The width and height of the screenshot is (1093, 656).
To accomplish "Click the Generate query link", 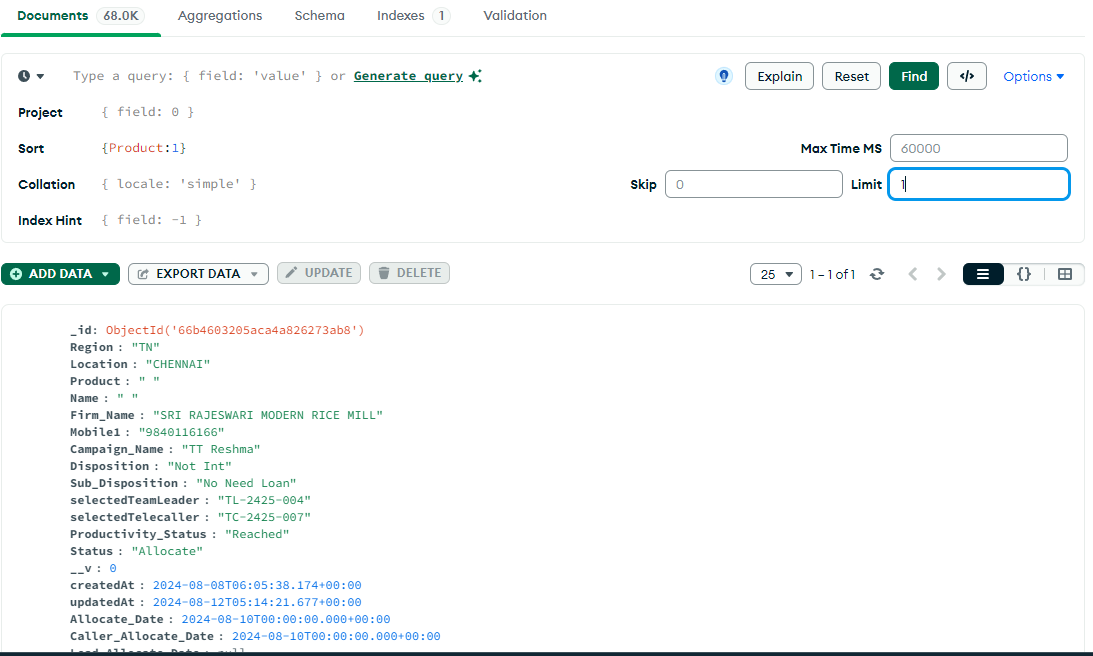I will [x=408, y=76].
